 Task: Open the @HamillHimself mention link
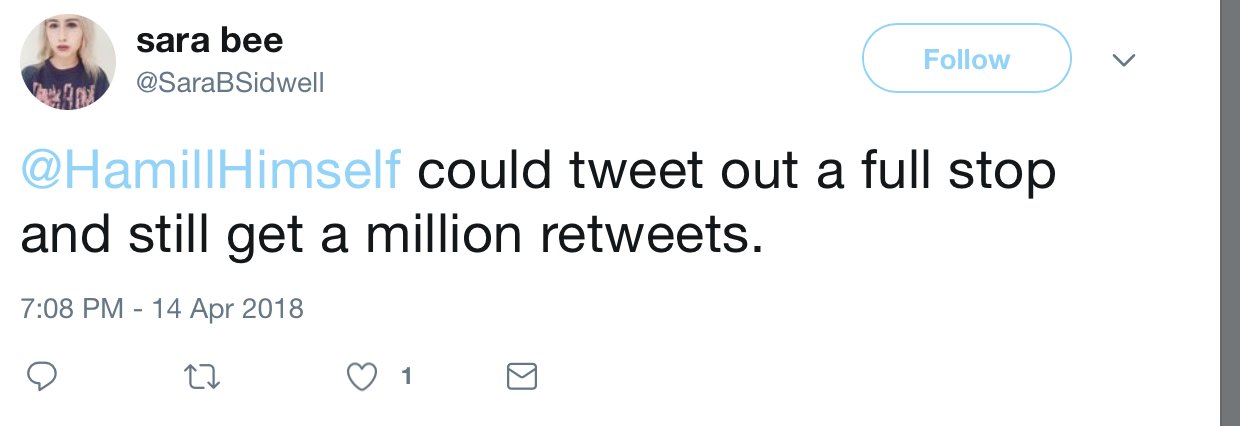click(x=210, y=172)
